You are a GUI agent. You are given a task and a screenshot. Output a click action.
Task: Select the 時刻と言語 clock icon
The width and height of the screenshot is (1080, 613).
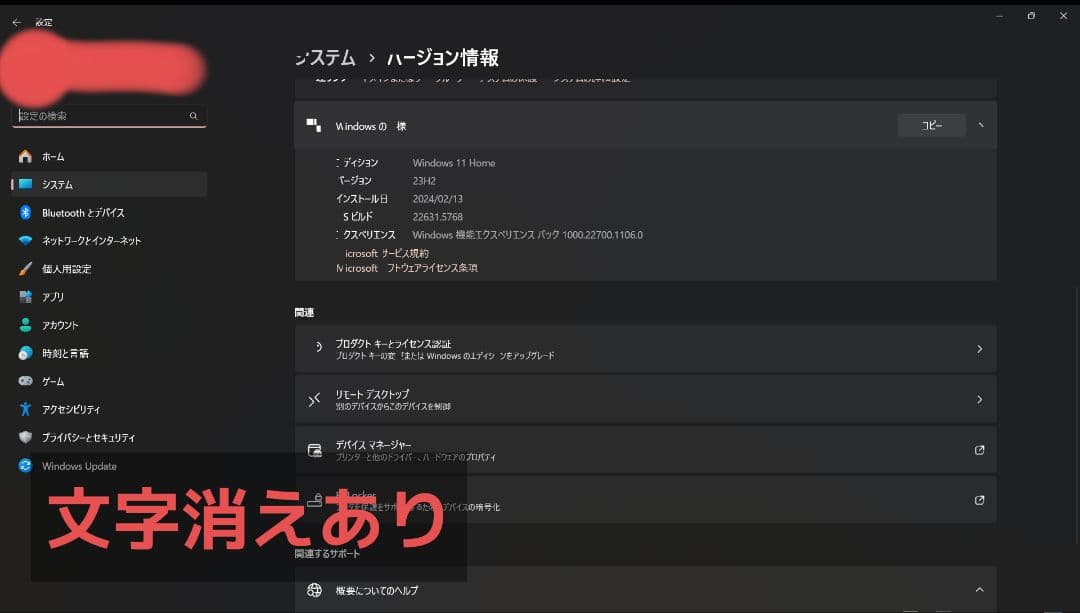(24, 352)
